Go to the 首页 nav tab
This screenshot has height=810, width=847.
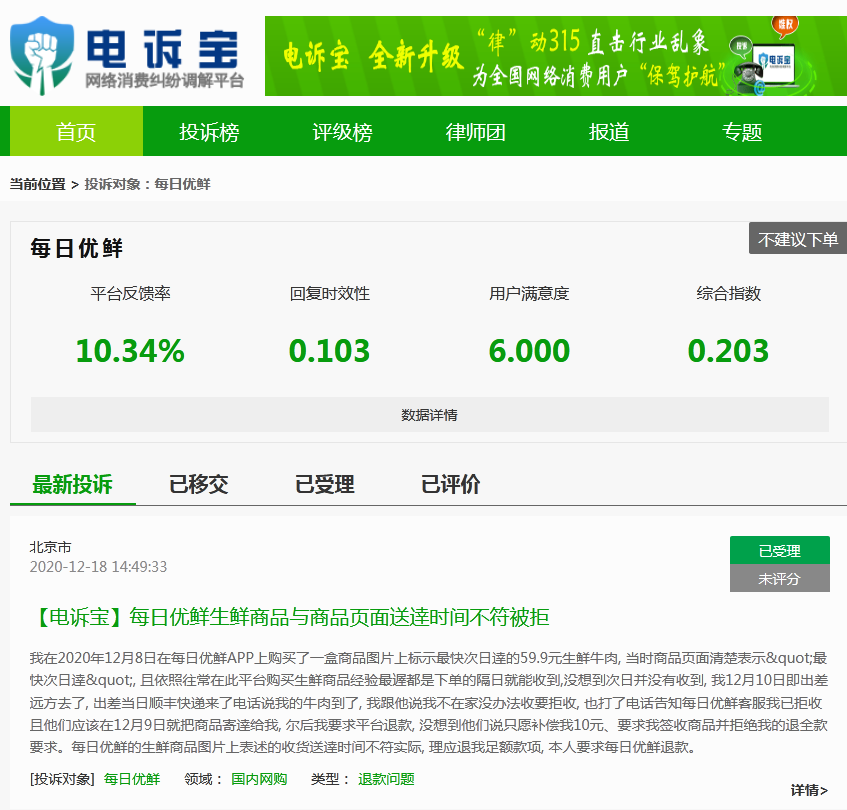pos(76,131)
